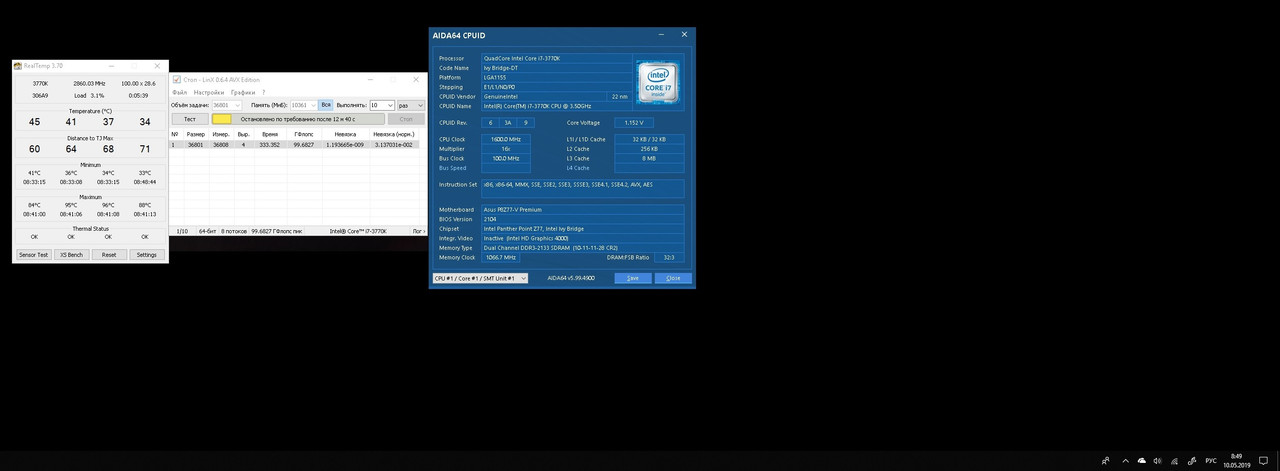Open the People icon in the taskbar
Image resolution: width=1280 pixels, height=471 pixels.
[1106, 460]
